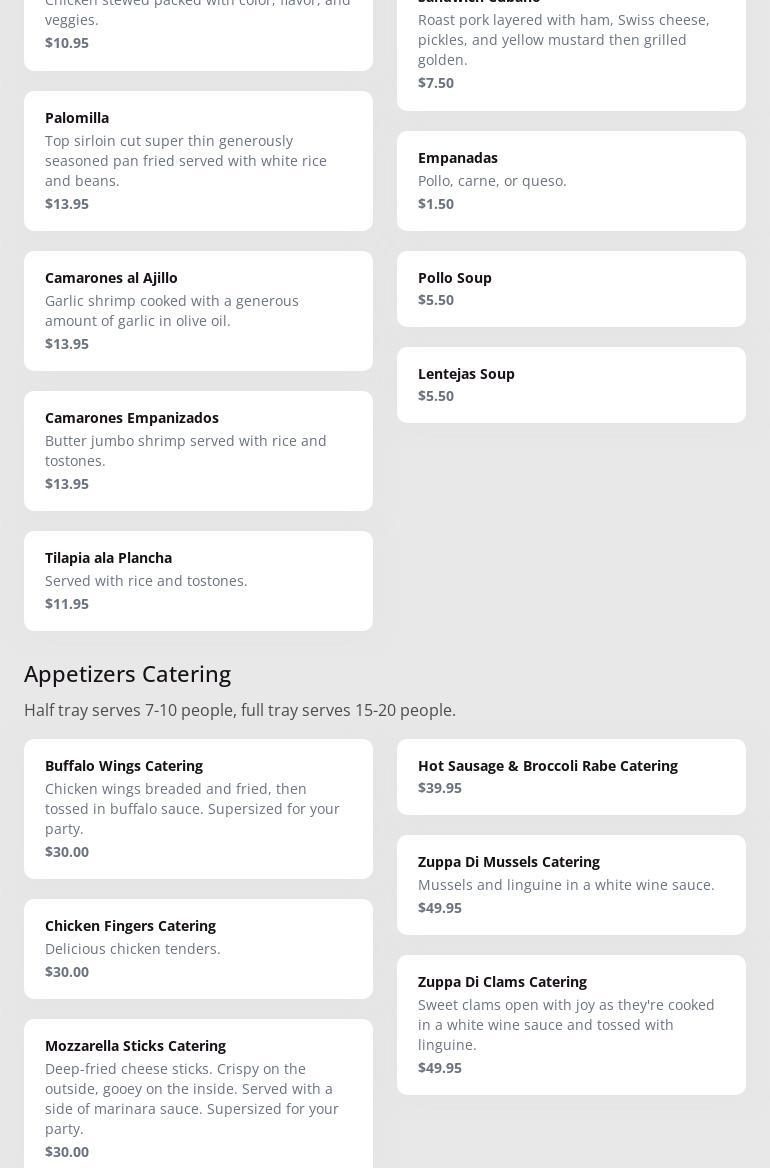Select Zuppa Di Mussels Catering
Viewport: 770px width, 1168px height.
pos(571,884)
